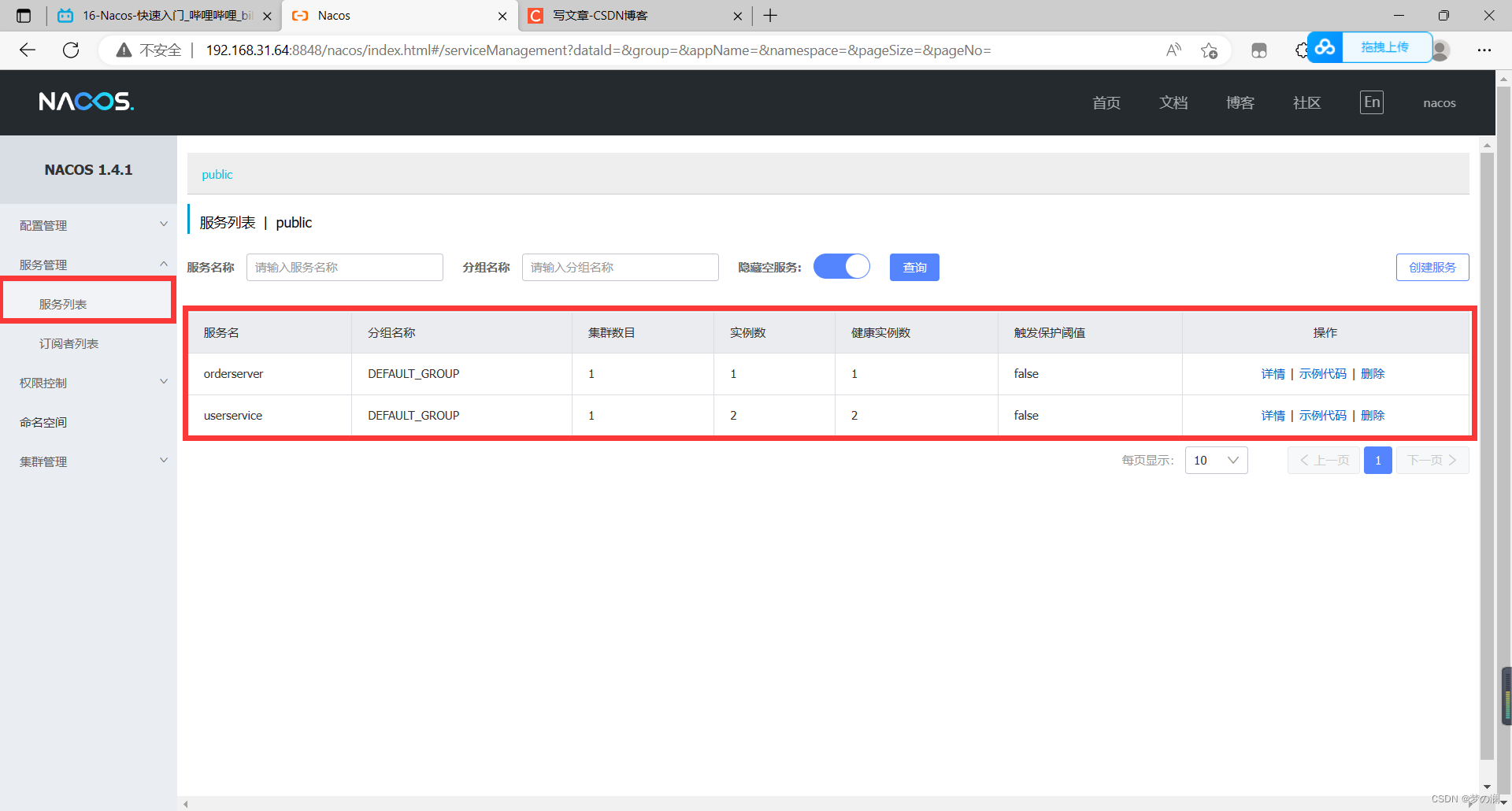
Task: Open 示例代码 for userservice
Action: [1323, 416]
